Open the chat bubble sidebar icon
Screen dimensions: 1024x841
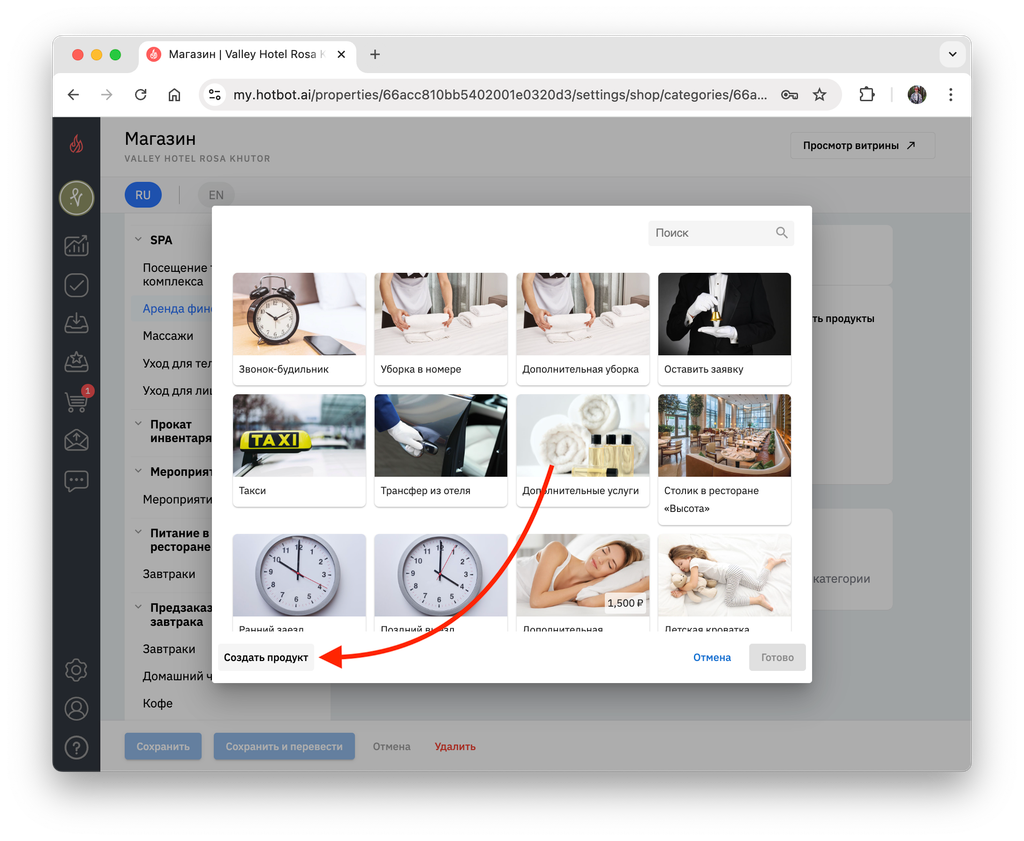[76, 481]
